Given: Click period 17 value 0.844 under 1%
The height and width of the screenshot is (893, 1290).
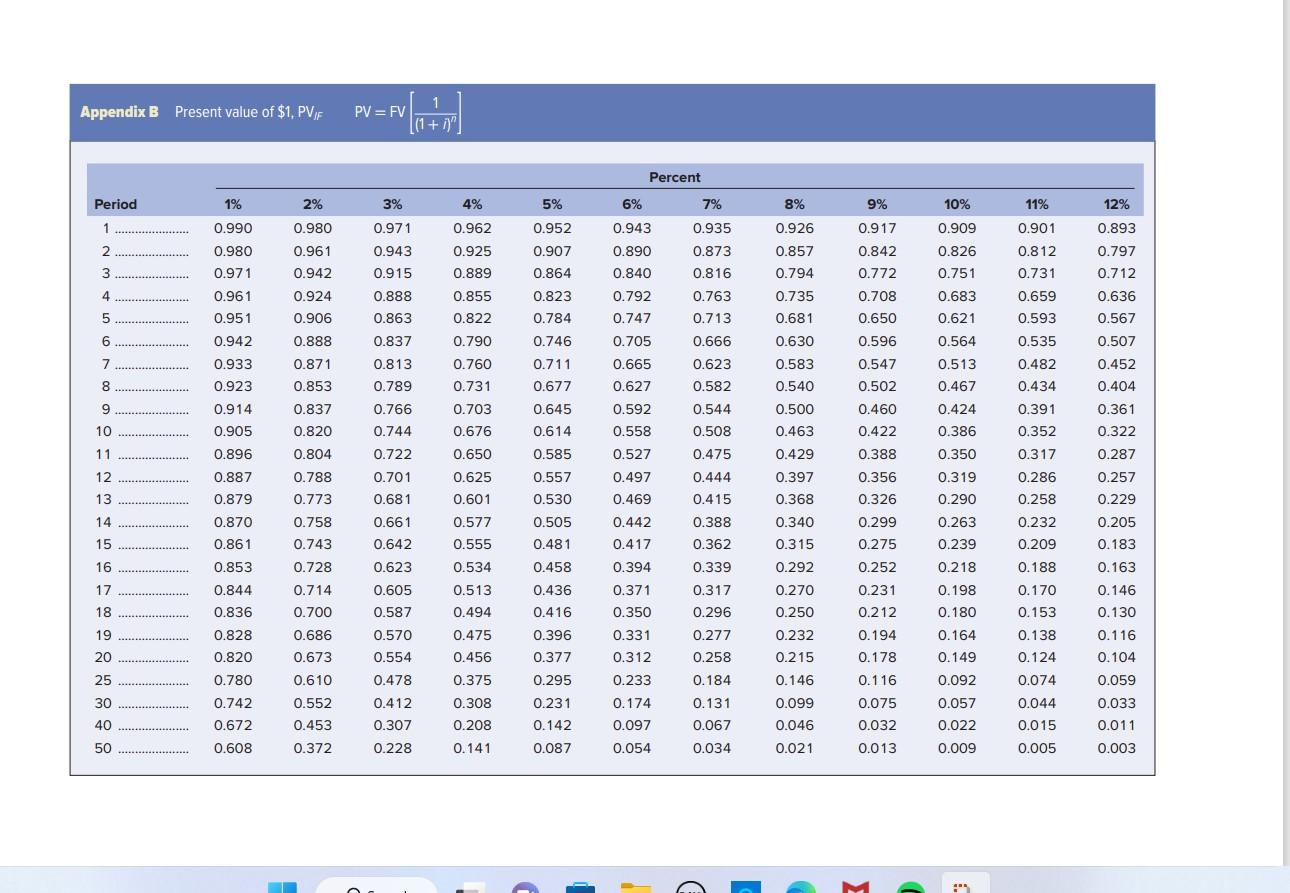Looking at the screenshot, I should pos(232,590).
